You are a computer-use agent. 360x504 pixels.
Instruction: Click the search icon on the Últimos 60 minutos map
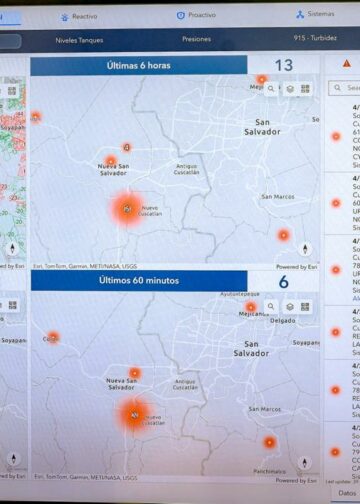click(271, 306)
